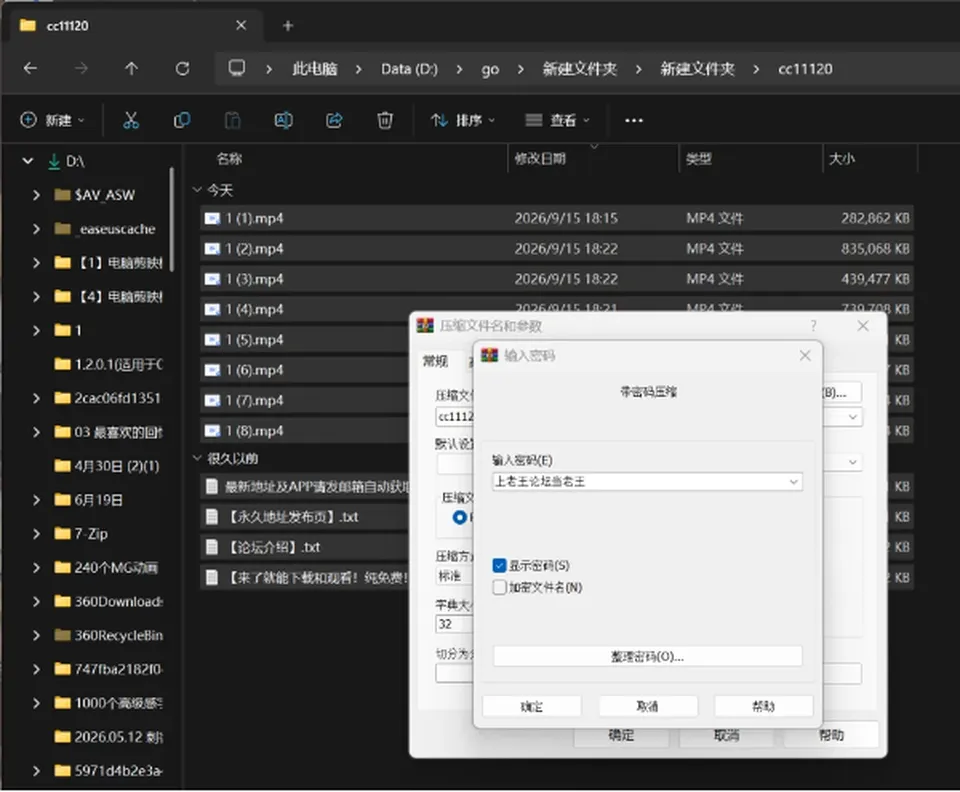Click the navigation pane vertical scrollbar

pyautogui.click(x=172, y=219)
